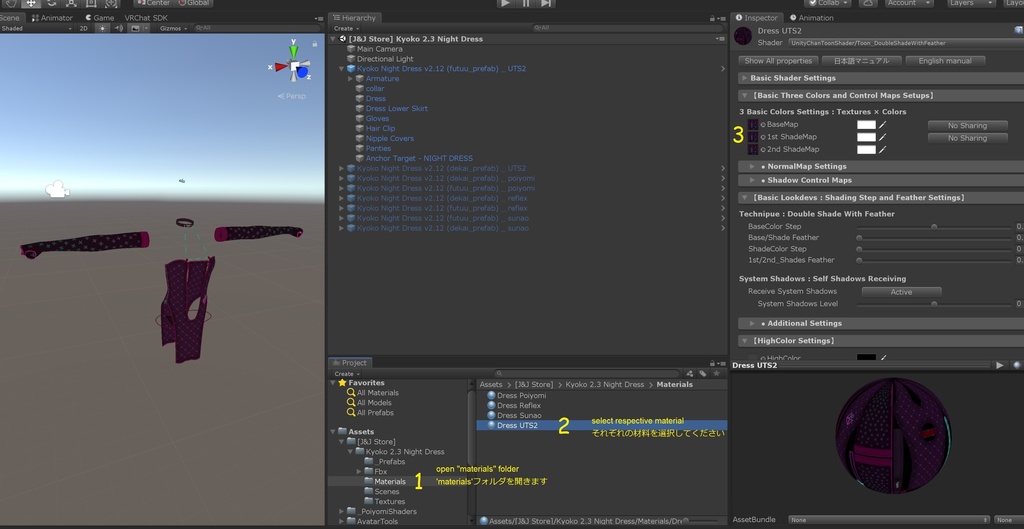Click Show All properties button
Image resolution: width=1024 pixels, height=529 pixels.
[778, 61]
